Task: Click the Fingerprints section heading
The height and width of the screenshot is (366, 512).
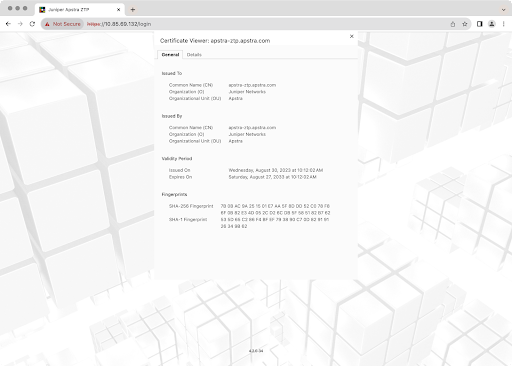Action: (x=174, y=194)
